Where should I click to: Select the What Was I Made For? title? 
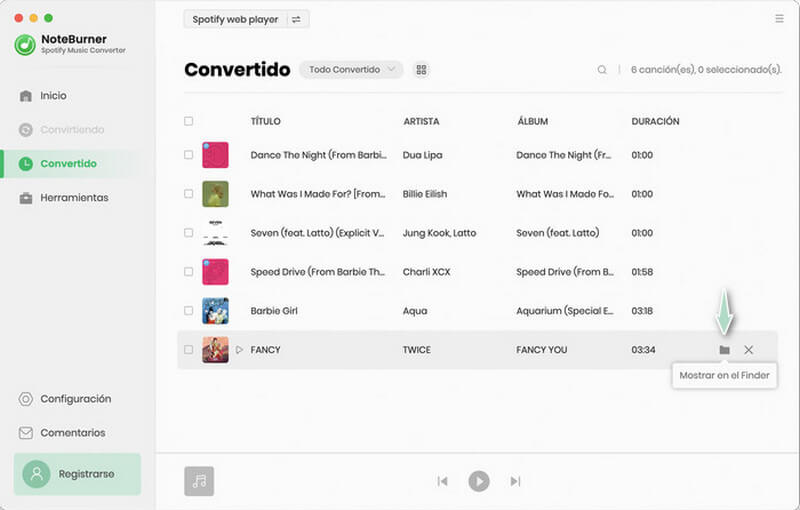318,194
